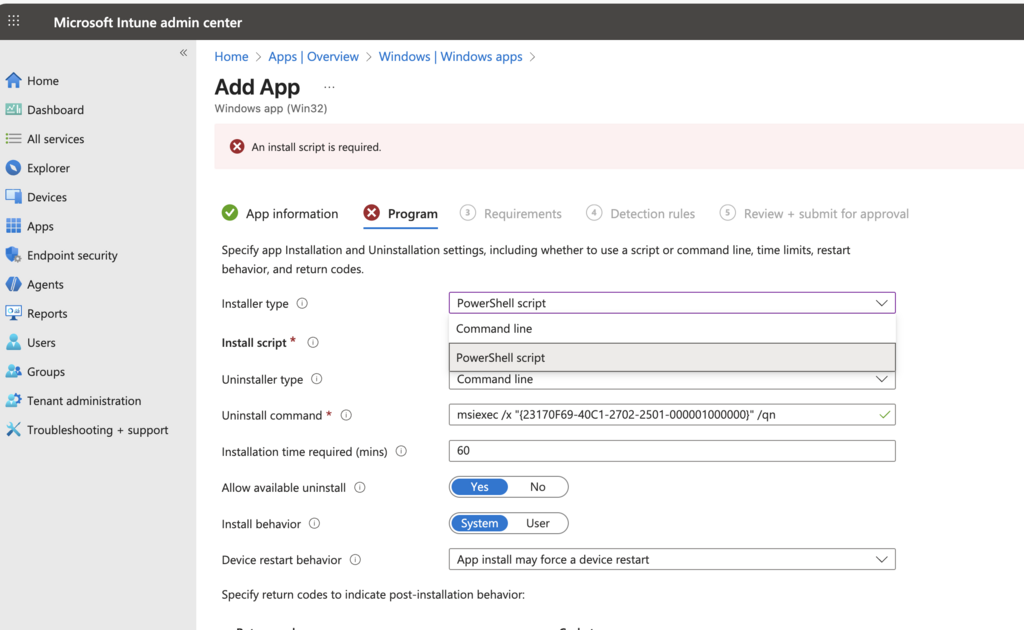Click info icon beside Install behavior

point(314,524)
